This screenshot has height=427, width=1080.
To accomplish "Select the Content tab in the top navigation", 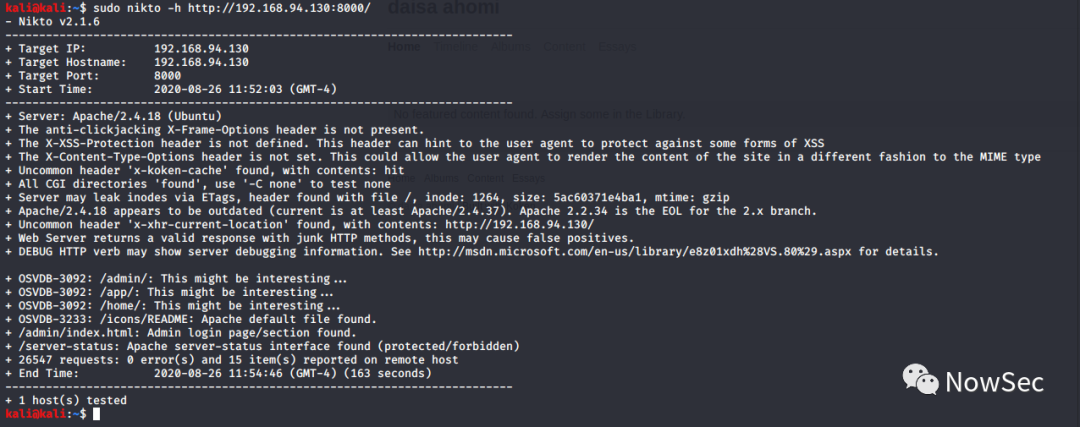I will point(564,47).
